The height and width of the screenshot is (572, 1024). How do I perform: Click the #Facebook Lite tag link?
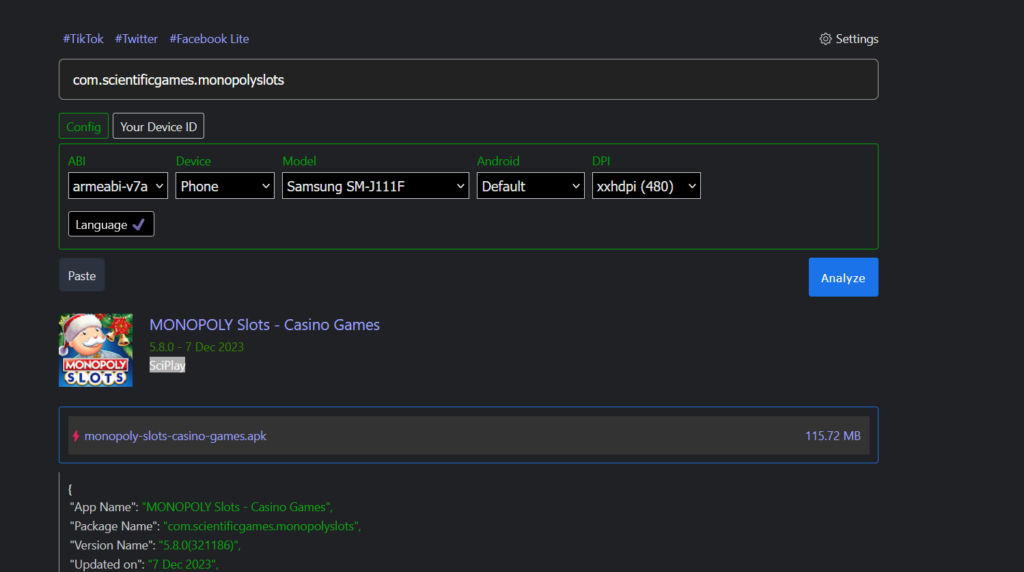(x=209, y=39)
